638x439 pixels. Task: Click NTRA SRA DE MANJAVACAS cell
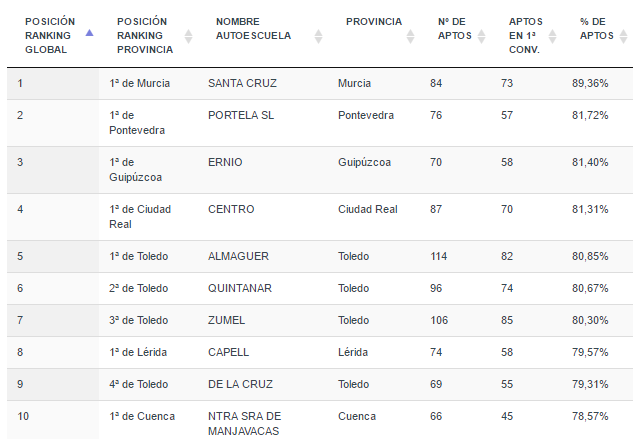[x=244, y=424]
